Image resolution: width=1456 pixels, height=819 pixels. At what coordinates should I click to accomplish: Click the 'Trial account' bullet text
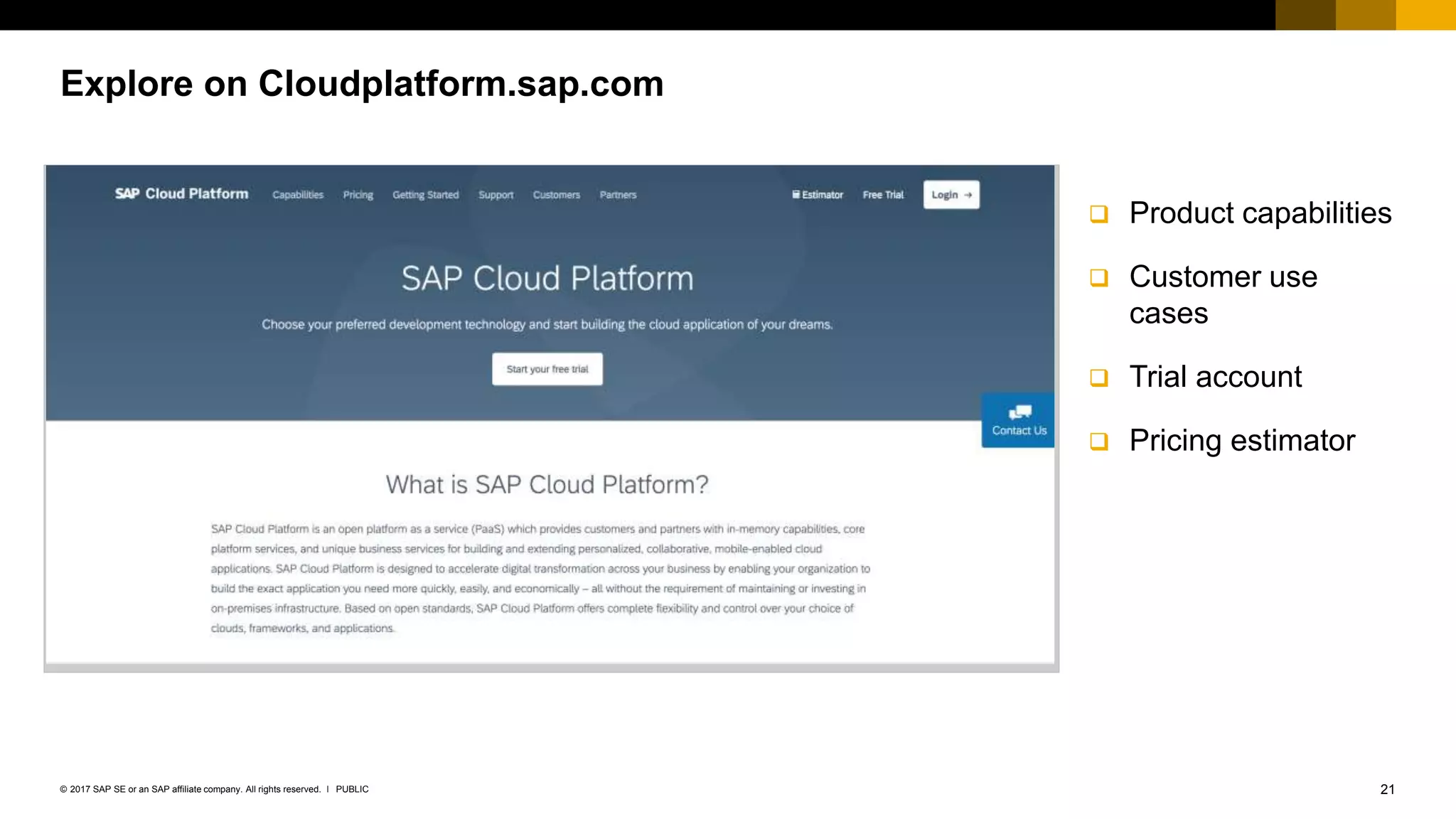[1215, 377]
